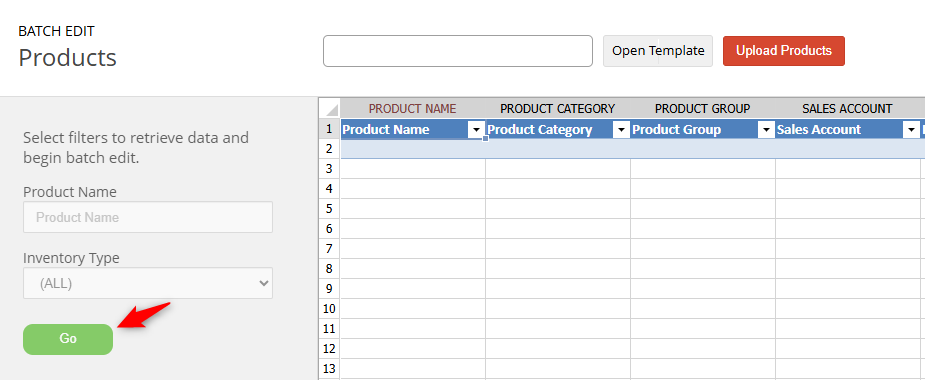Expand the Product Name column filter arrow
925x380 pixels.
[x=475, y=130]
